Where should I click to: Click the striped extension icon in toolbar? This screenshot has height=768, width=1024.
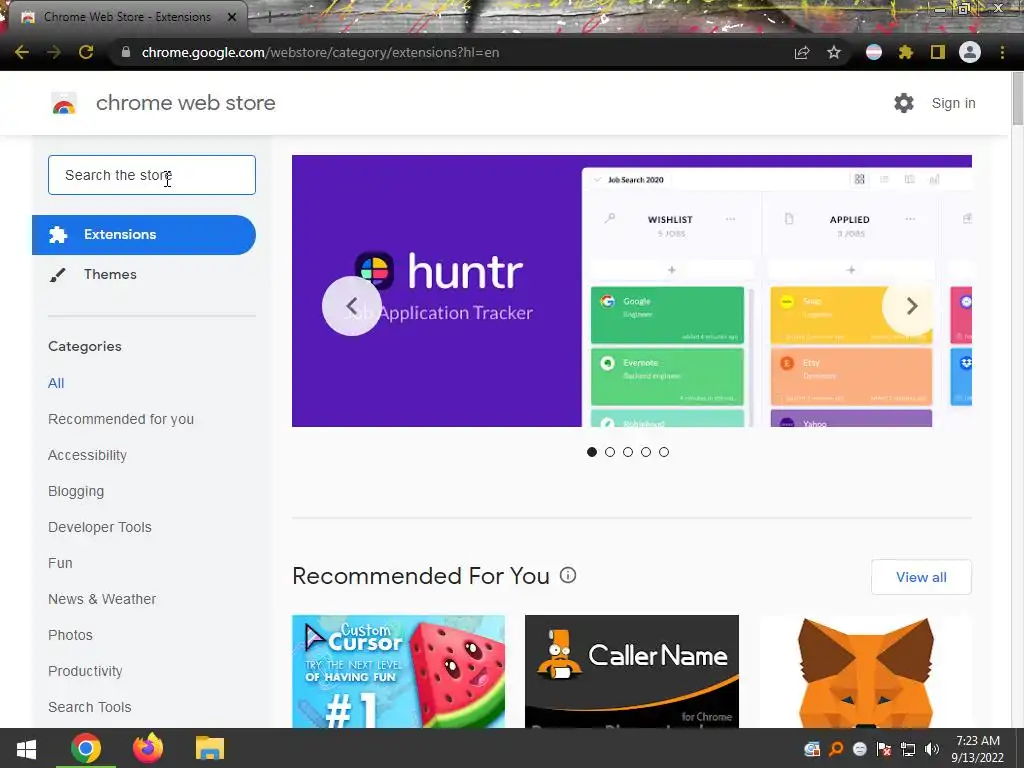click(874, 52)
